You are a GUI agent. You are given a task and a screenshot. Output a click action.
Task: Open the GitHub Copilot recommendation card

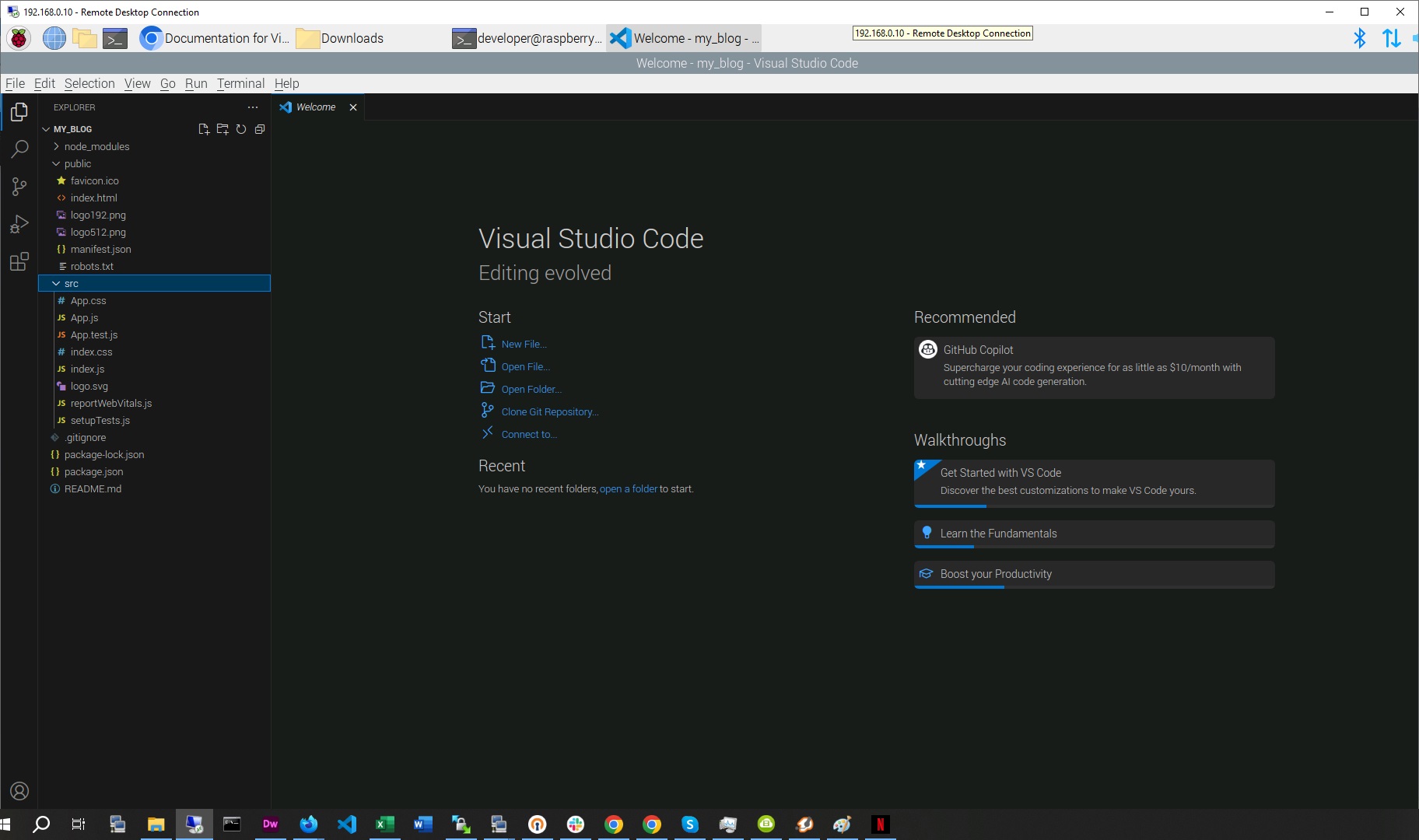point(1094,367)
